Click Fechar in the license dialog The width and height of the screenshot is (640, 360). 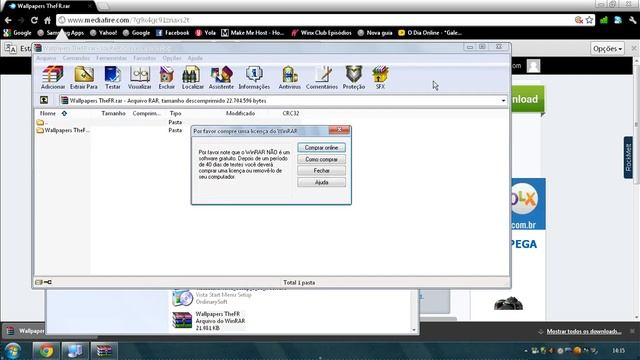(322, 171)
